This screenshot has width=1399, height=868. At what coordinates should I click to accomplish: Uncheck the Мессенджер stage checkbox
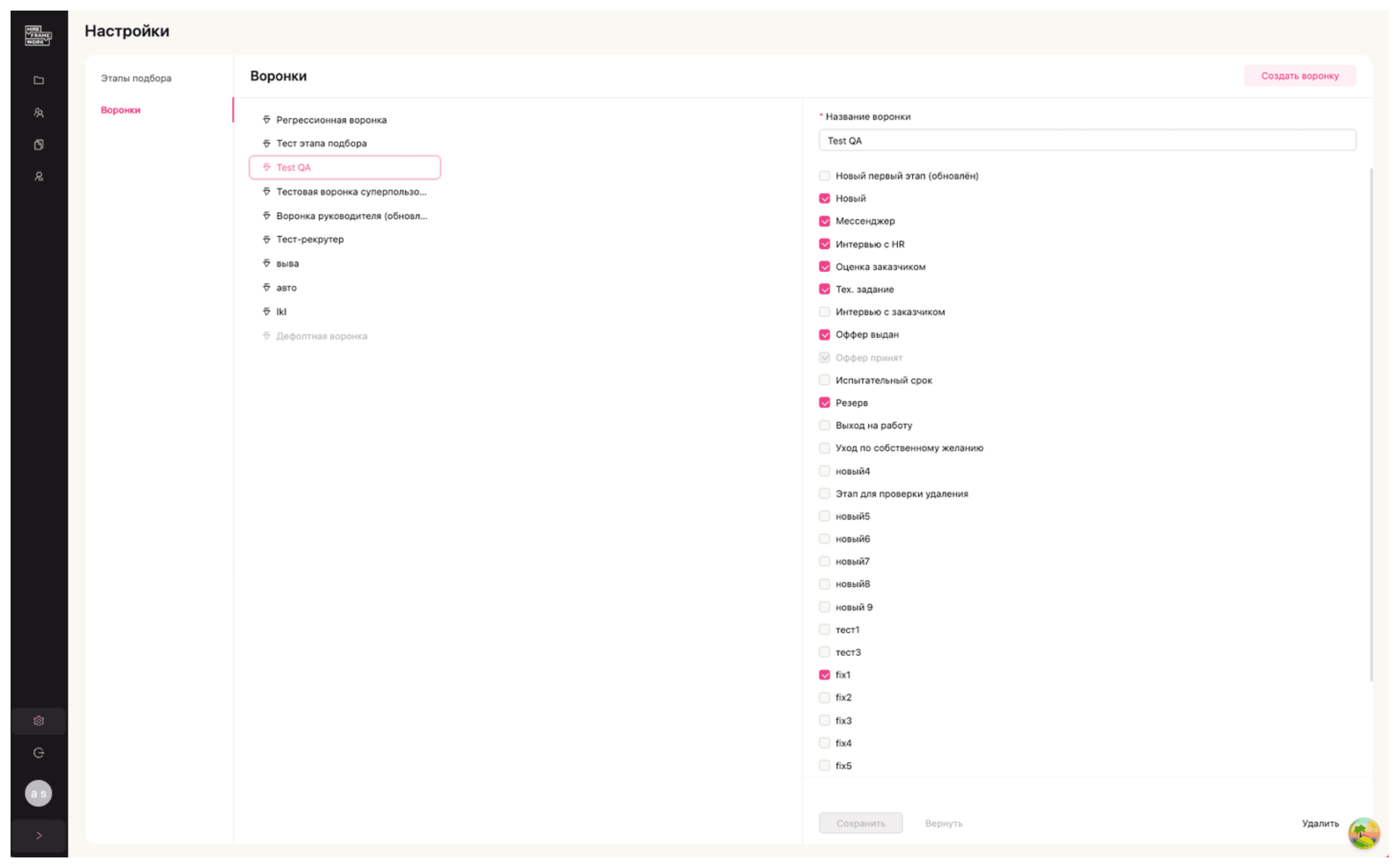[x=825, y=221]
